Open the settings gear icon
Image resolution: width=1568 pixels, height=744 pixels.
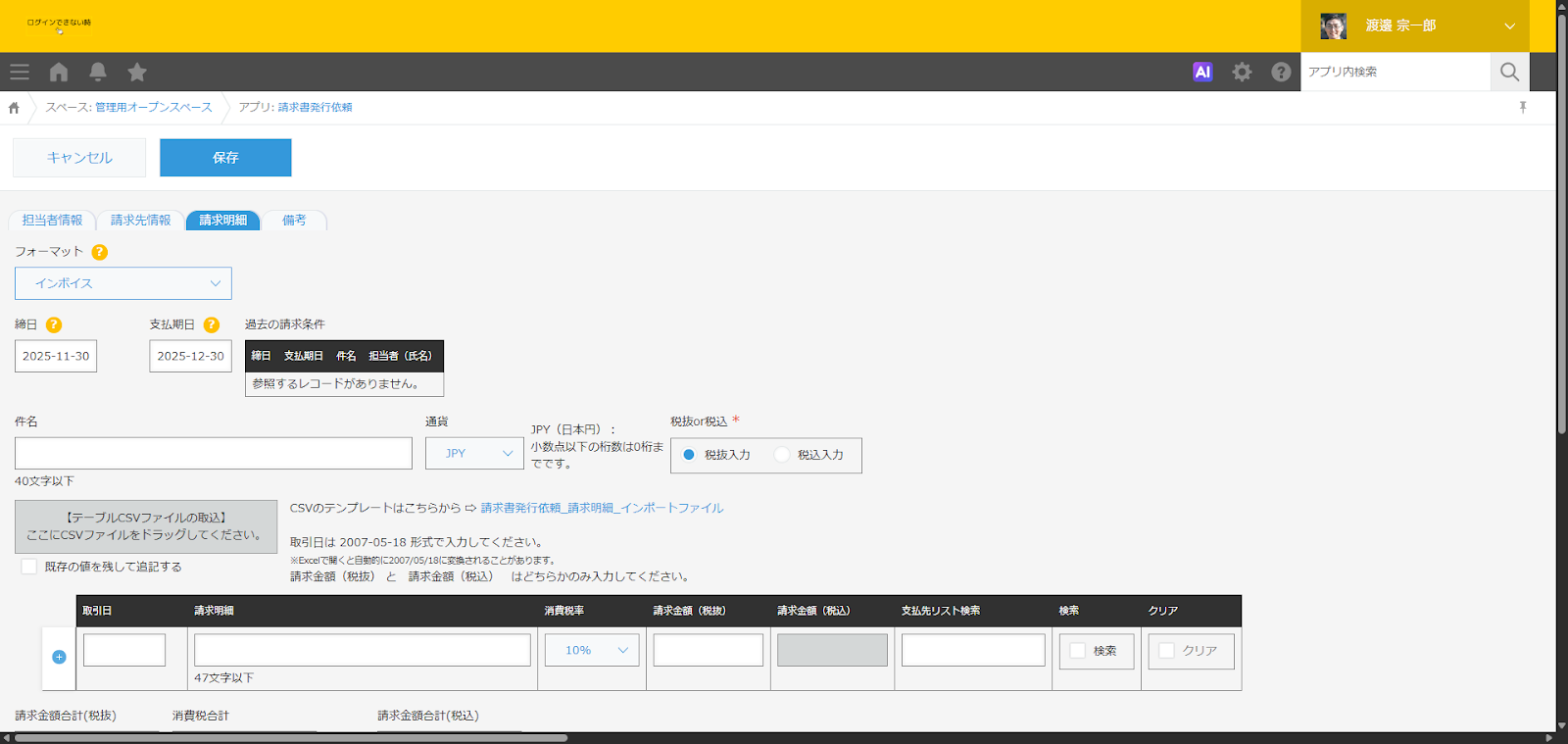(1242, 72)
